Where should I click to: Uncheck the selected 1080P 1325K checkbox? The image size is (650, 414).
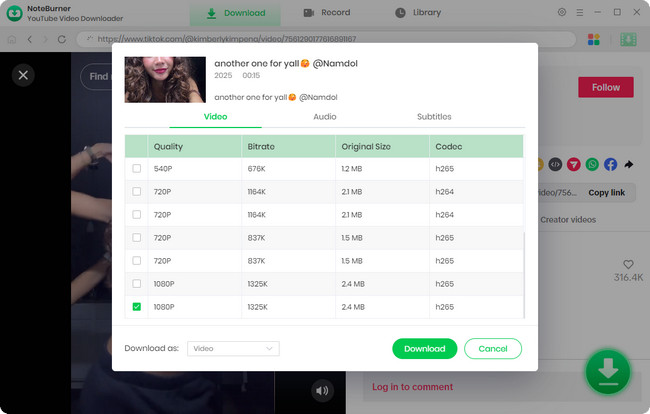[x=136, y=307]
